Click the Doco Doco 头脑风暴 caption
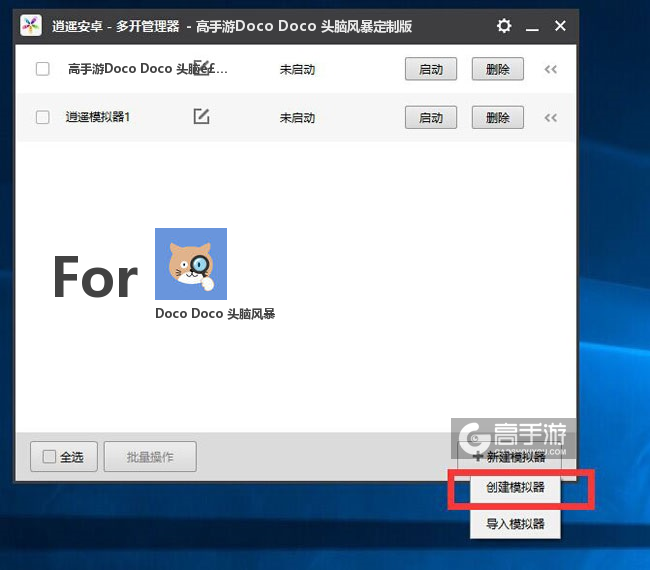The image size is (650, 570). (215, 314)
